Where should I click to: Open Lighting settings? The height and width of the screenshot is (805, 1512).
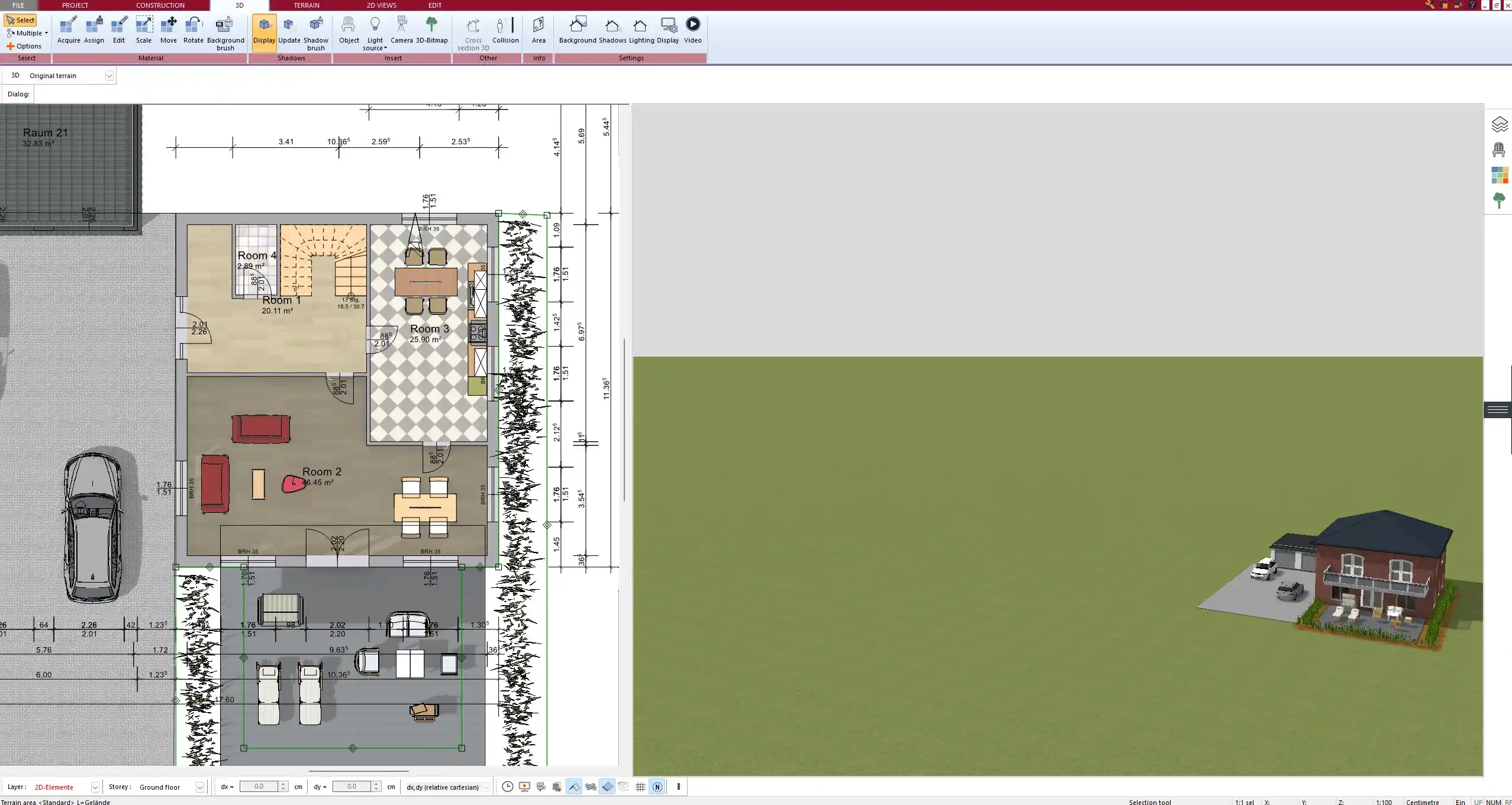pyautogui.click(x=641, y=31)
